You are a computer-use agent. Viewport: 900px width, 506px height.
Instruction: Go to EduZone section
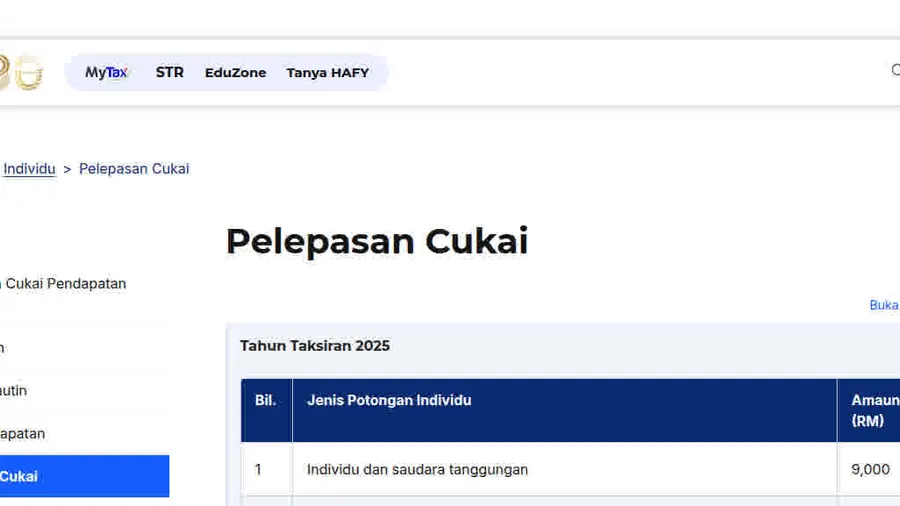pos(235,72)
